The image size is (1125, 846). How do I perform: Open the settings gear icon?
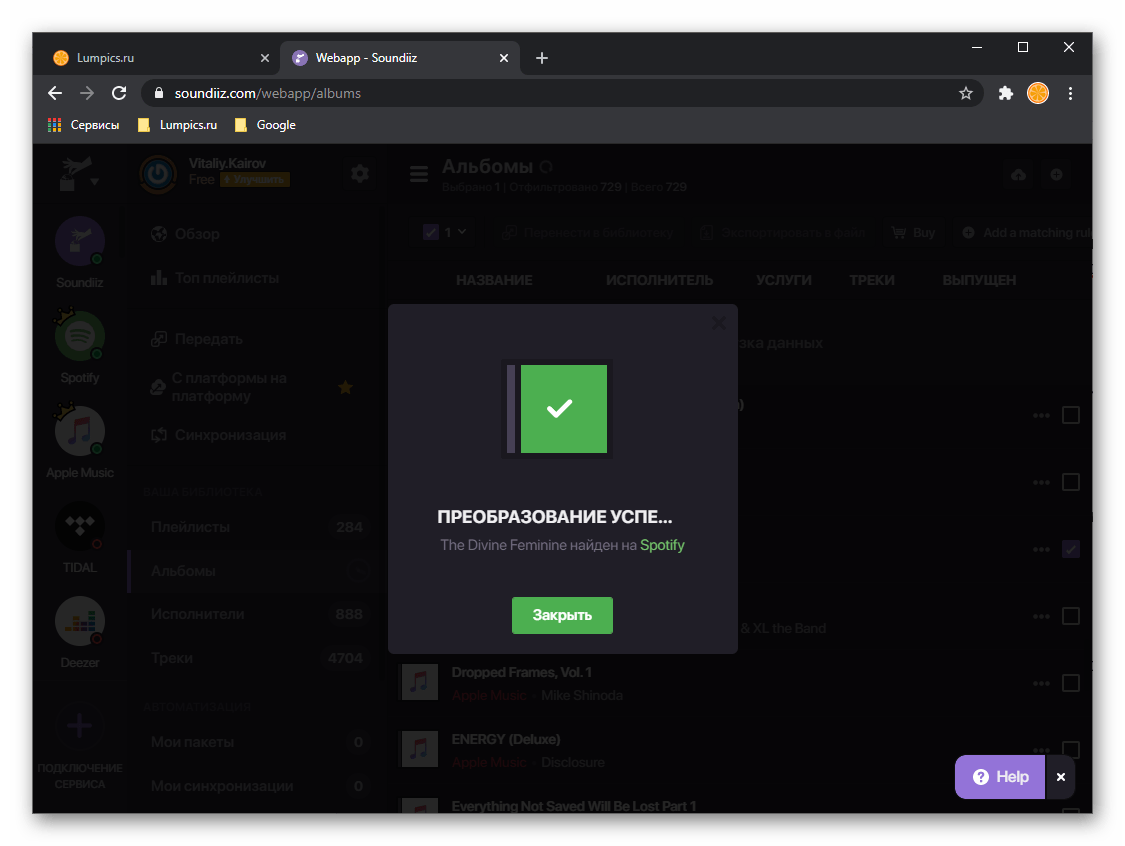coord(360,174)
